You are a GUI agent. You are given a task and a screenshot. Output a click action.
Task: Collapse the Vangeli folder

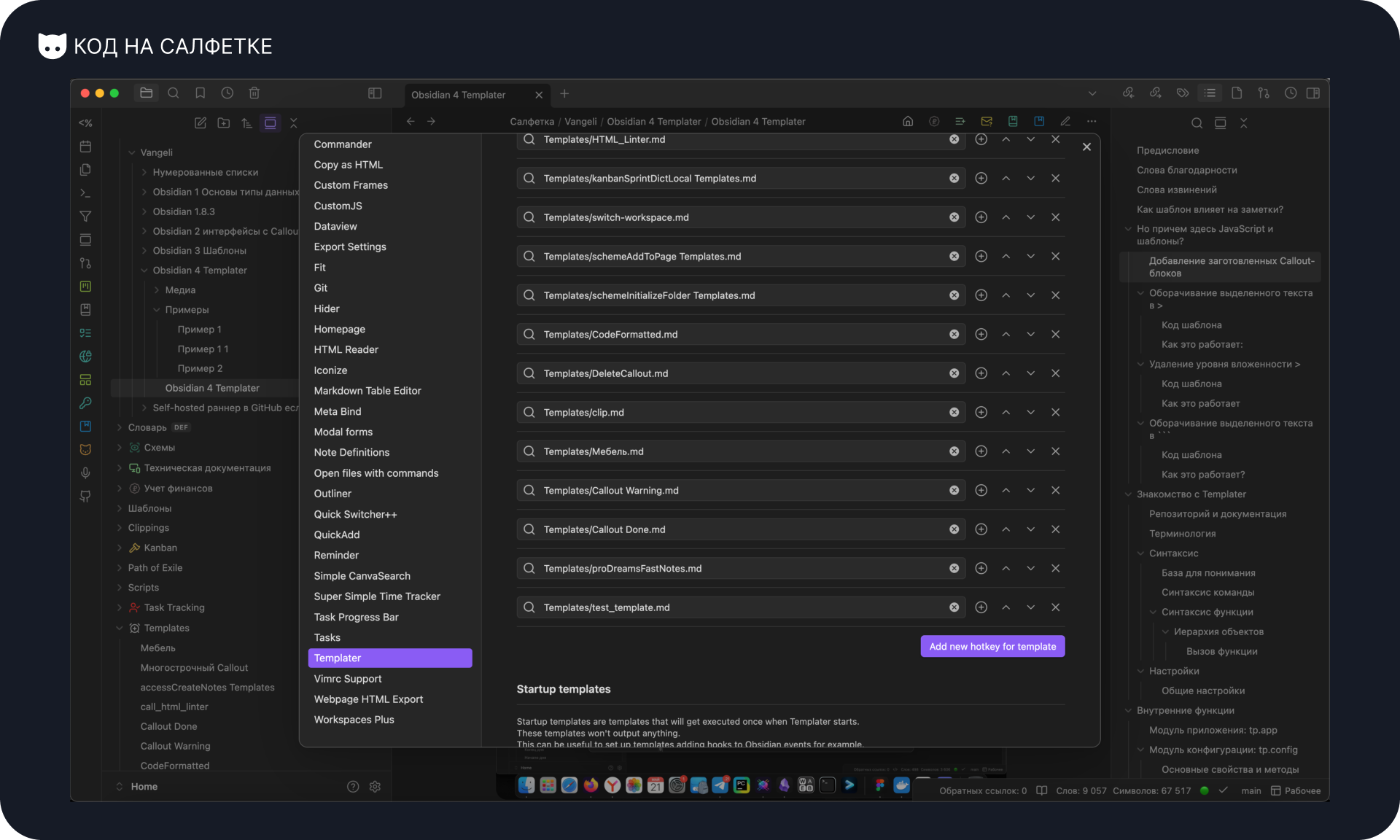coord(132,153)
